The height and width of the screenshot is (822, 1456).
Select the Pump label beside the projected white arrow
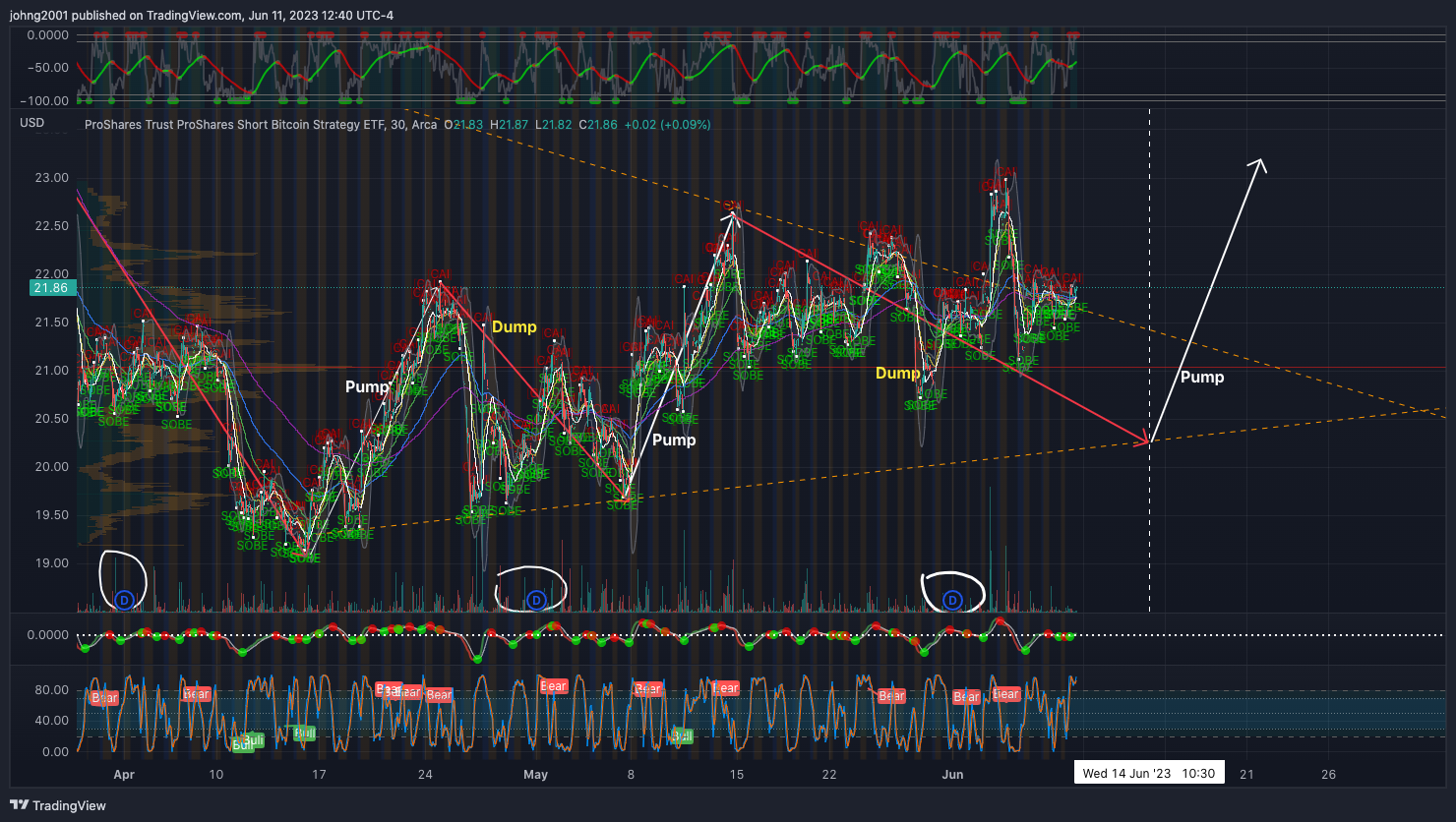(1202, 377)
